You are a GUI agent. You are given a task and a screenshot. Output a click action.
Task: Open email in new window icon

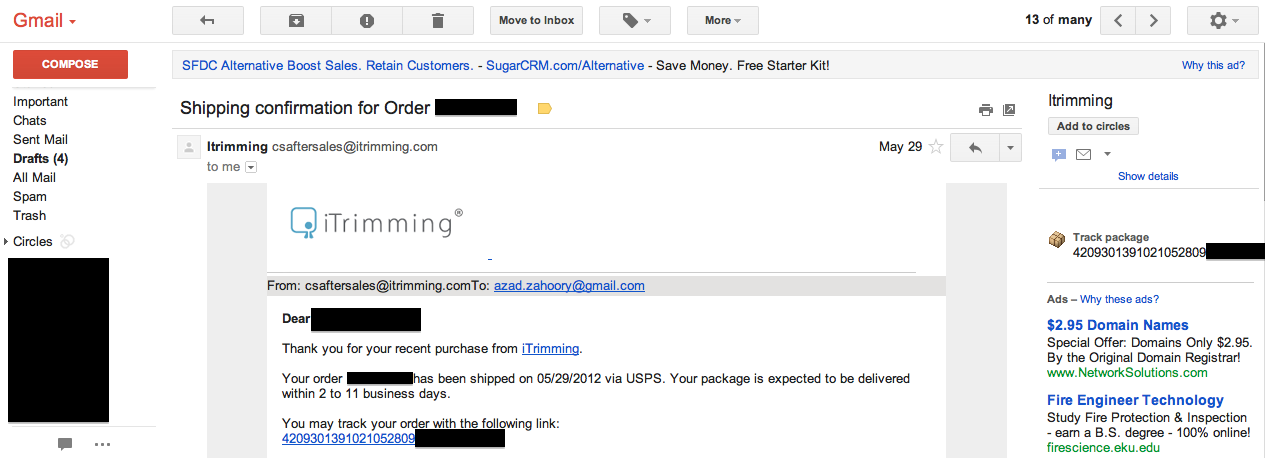(x=1009, y=110)
